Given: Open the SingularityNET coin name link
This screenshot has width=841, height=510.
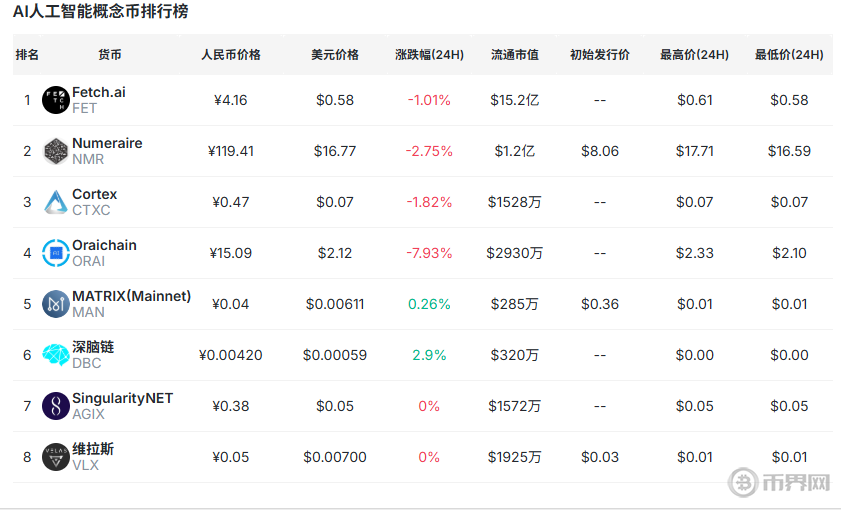Looking at the screenshot, I should pyautogui.click(x=122, y=398).
